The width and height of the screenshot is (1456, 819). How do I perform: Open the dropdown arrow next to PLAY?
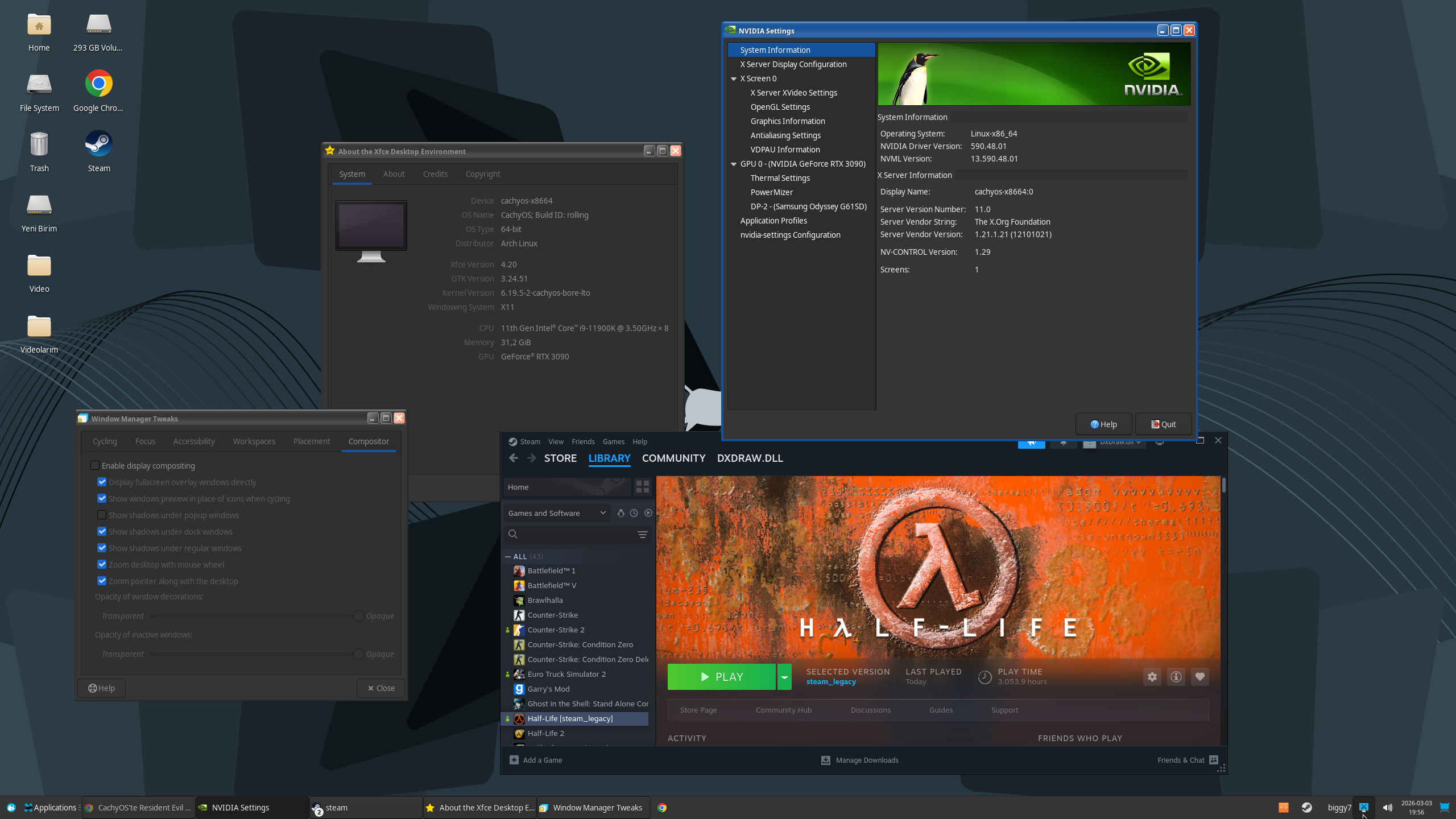(x=784, y=677)
